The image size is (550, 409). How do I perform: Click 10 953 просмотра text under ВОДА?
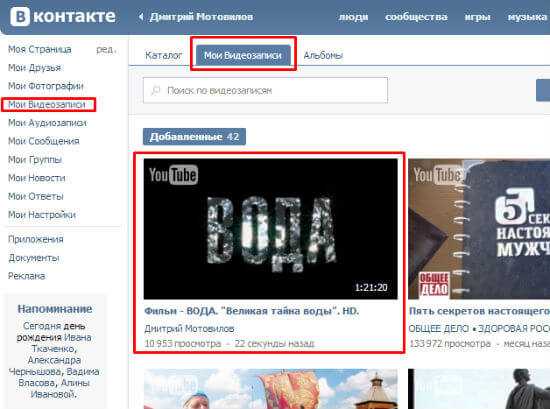click(x=183, y=343)
